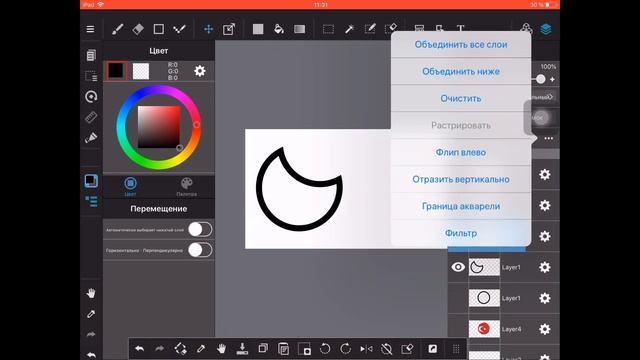The height and width of the screenshot is (360, 640).
Task: Choose 'Объединить все слои' menu item
Action: (x=461, y=44)
